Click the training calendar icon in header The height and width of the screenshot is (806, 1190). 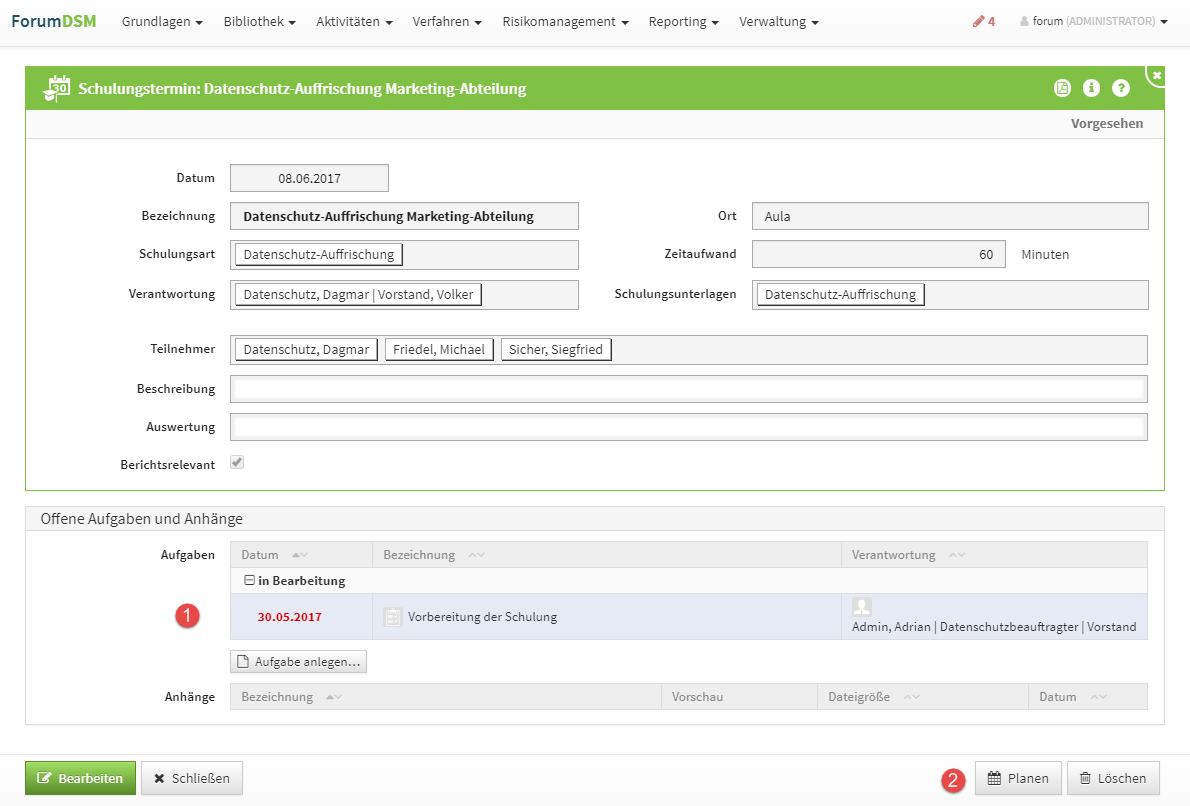56,88
